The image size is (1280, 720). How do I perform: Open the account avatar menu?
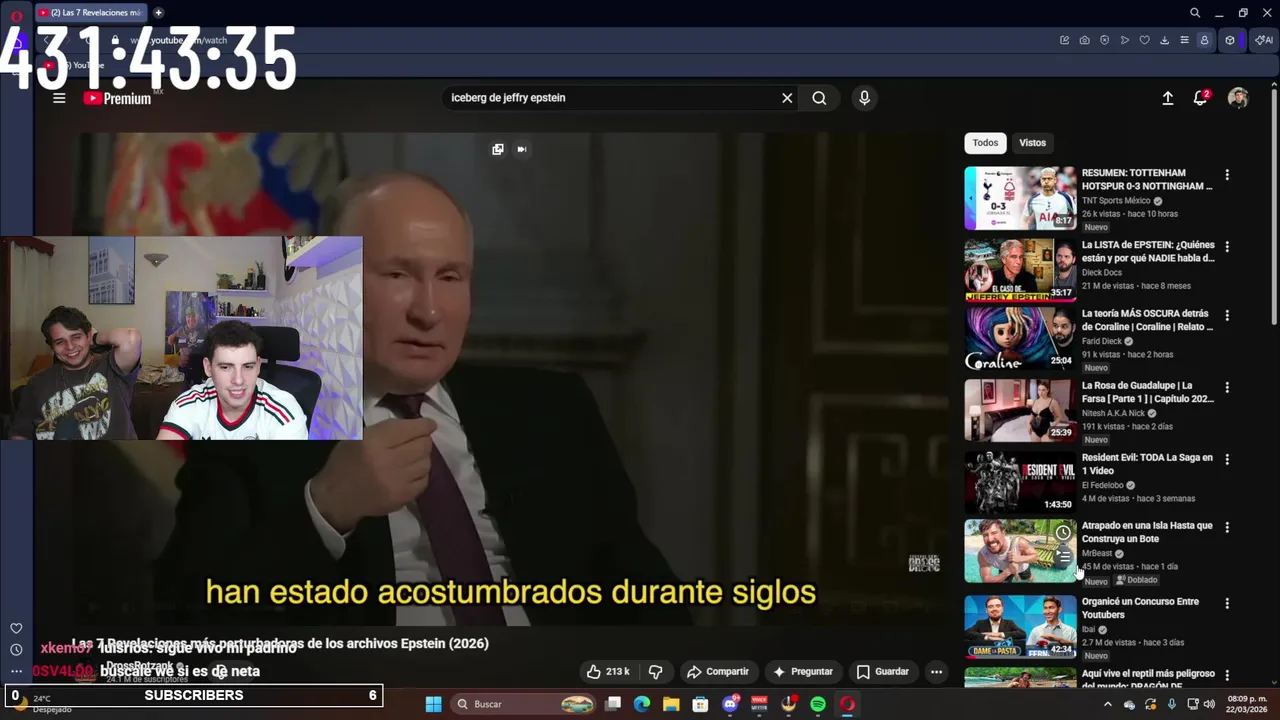(1238, 98)
